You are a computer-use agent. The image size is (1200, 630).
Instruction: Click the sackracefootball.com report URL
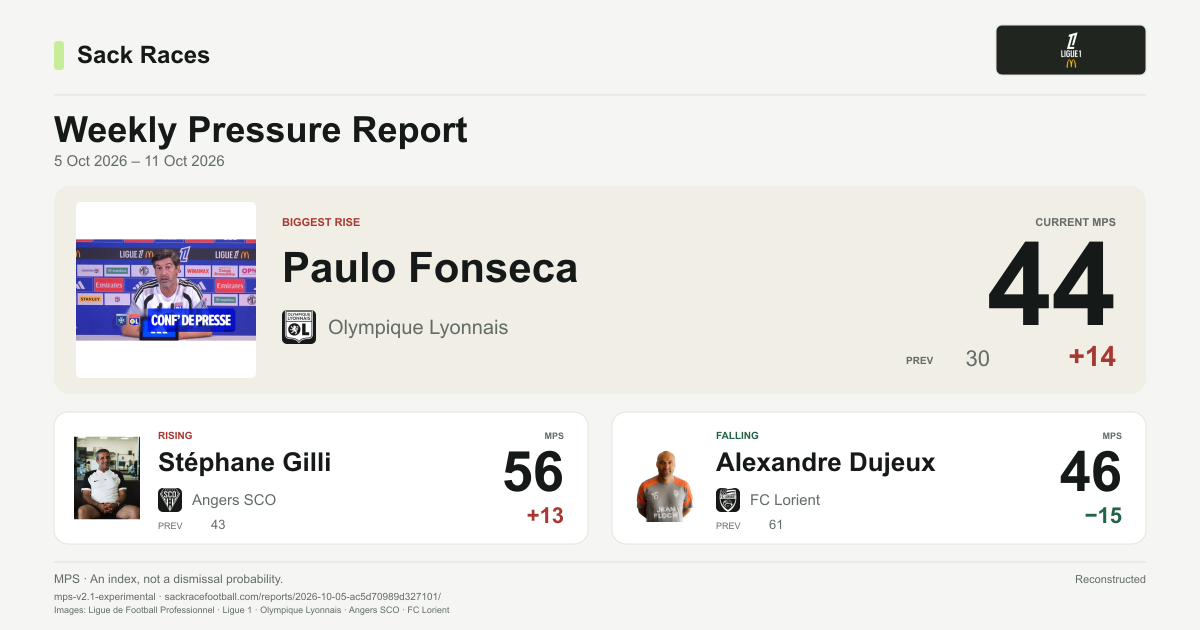303,596
